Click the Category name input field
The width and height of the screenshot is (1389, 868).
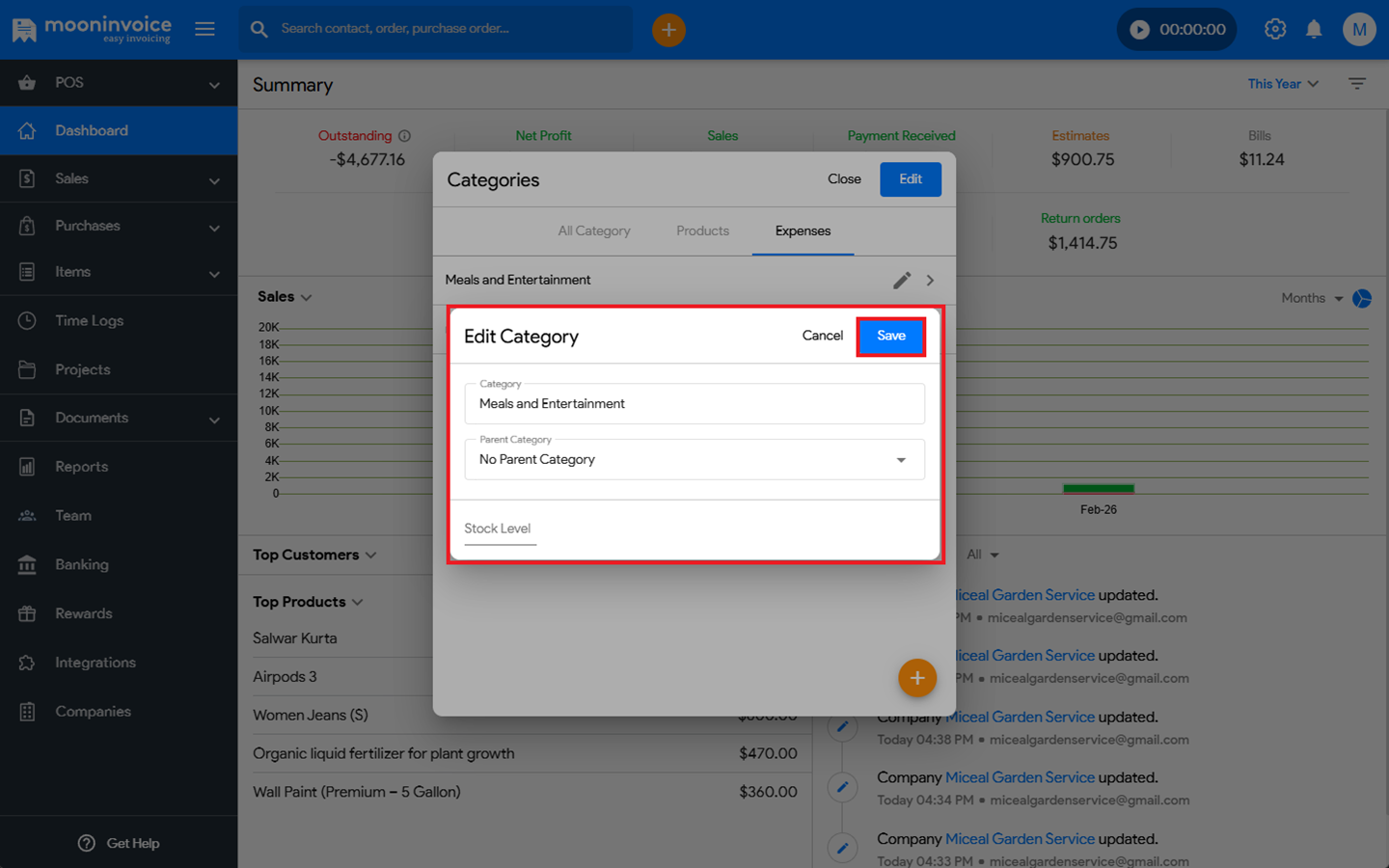coord(694,404)
